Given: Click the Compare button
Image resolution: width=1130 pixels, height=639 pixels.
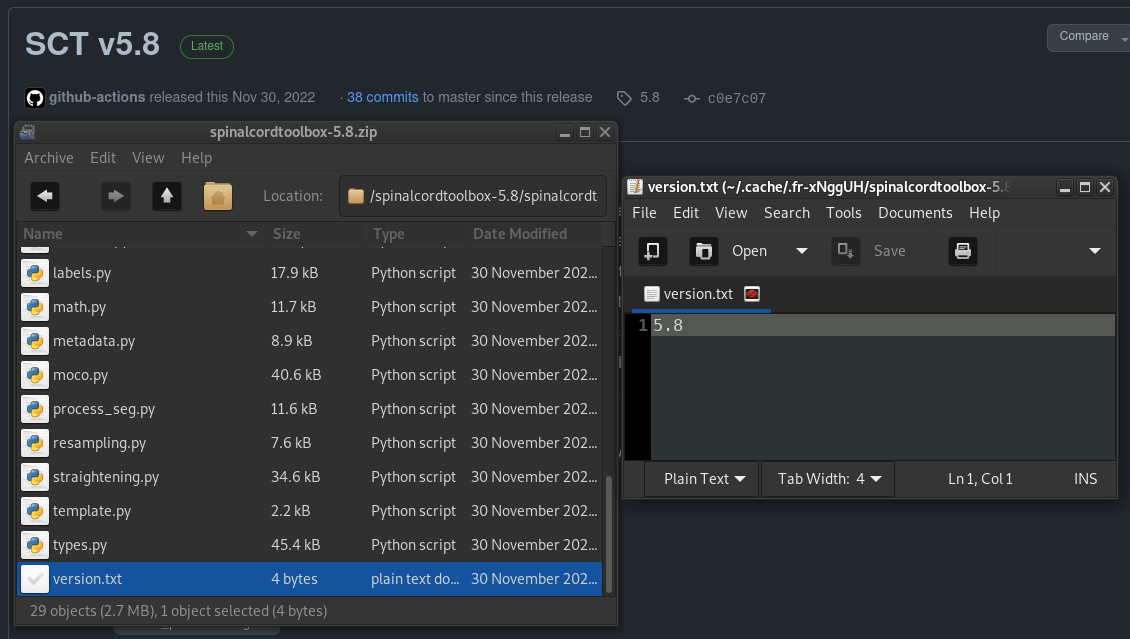Looking at the screenshot, I should [1084, 37].
